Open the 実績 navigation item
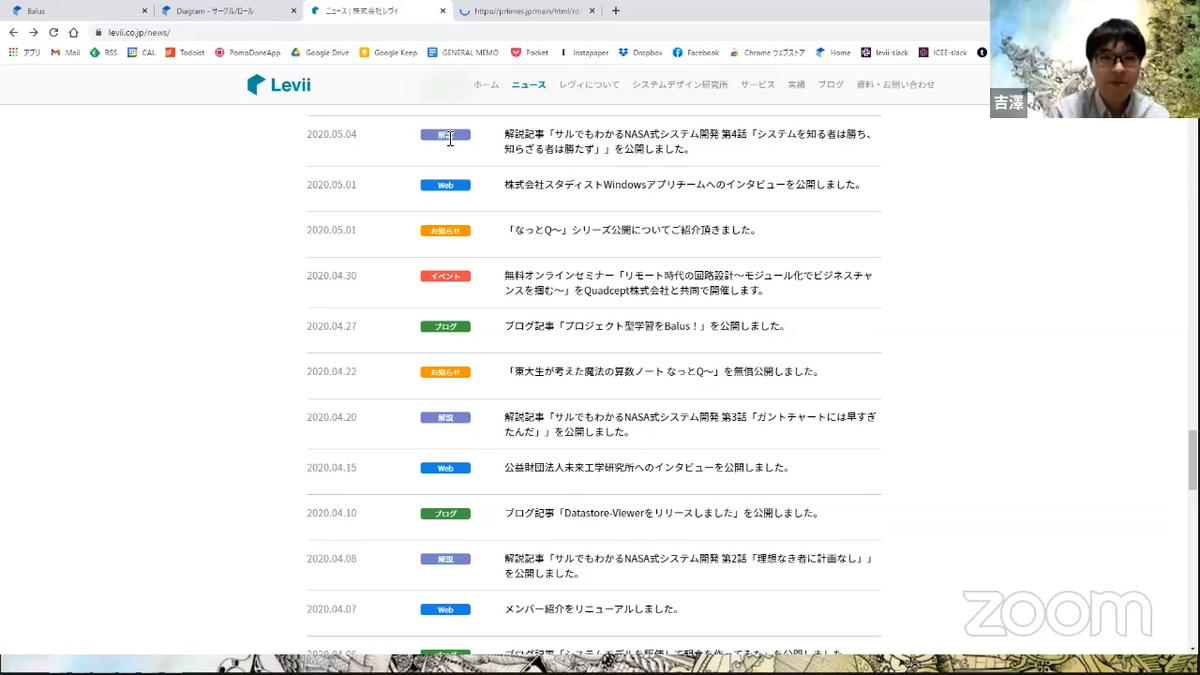The width and height of the screenshot is (1200, 675). pyautogui.click(x=796, y=85)
